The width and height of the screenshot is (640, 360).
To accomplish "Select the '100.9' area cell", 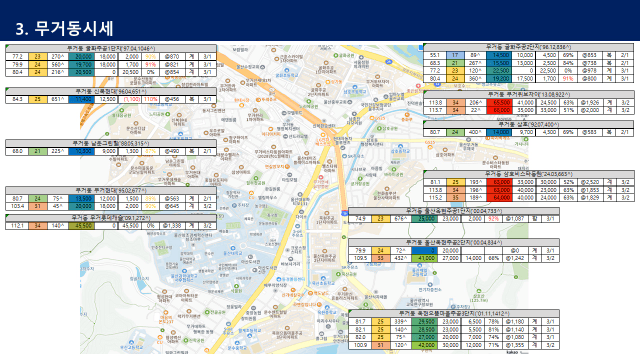I will click(x=360, y=345).
